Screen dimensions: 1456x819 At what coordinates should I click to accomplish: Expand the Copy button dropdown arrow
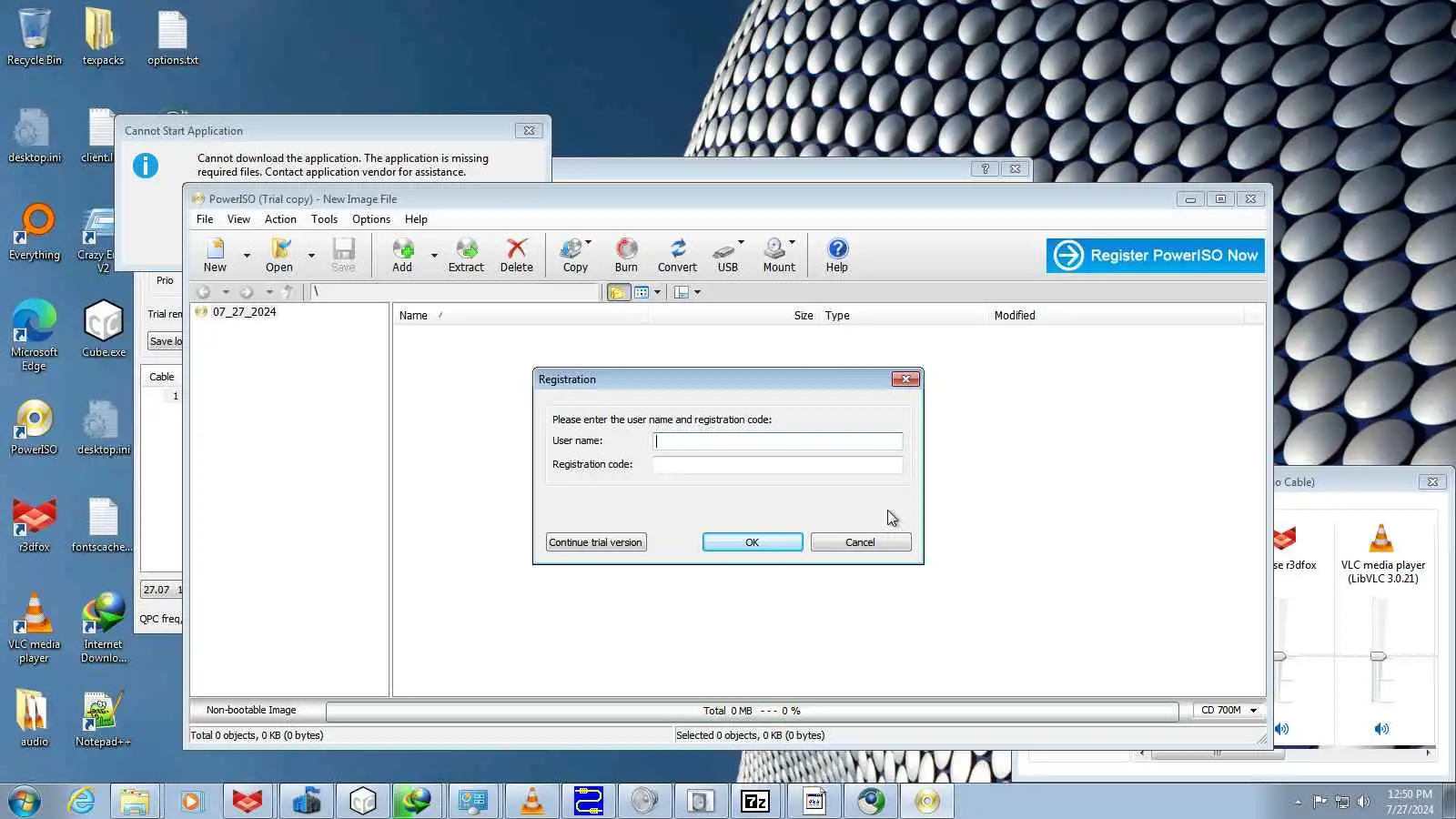(589, 242)
